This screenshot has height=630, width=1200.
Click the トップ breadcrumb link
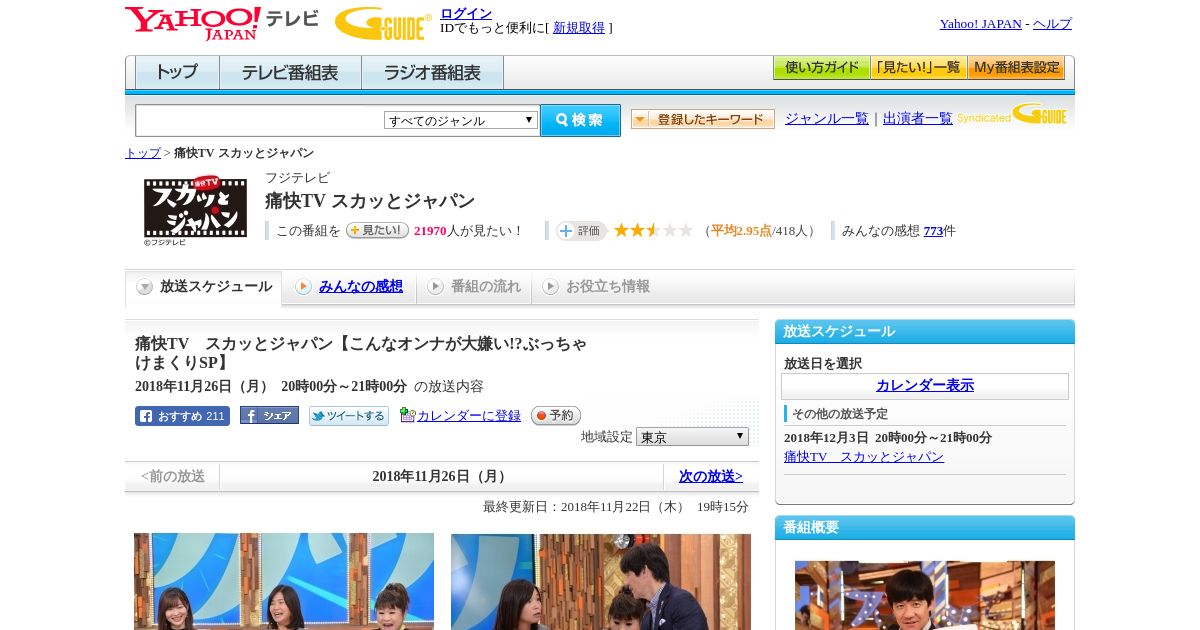[143, 153]
